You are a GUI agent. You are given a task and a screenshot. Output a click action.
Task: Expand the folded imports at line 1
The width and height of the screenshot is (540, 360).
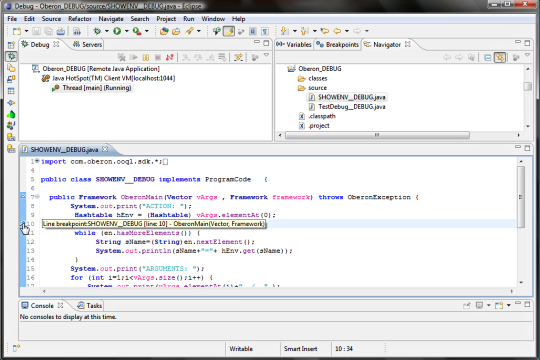(x=37, y=161)
